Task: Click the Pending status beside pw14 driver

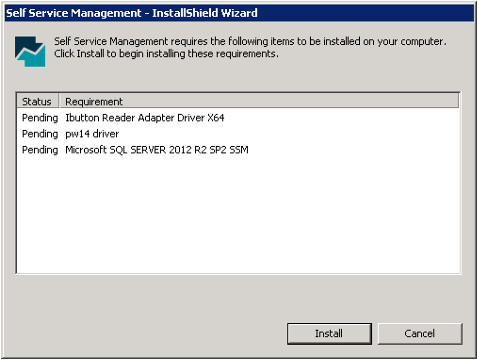Action: pyautogui.click(x=40, y=134)
